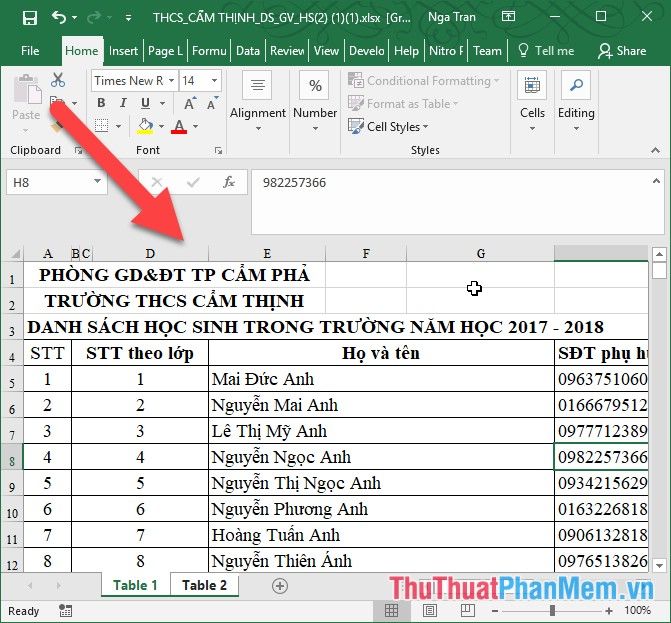Select column E header
Screen dimensions: 671x623
(x=267, y=254)
